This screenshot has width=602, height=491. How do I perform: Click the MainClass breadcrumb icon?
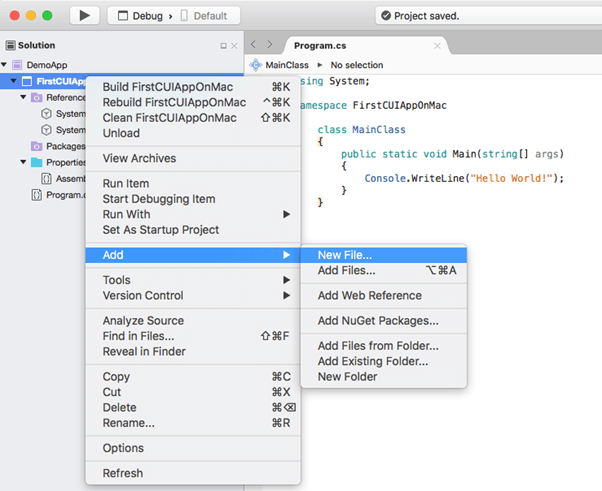(256, 65)
